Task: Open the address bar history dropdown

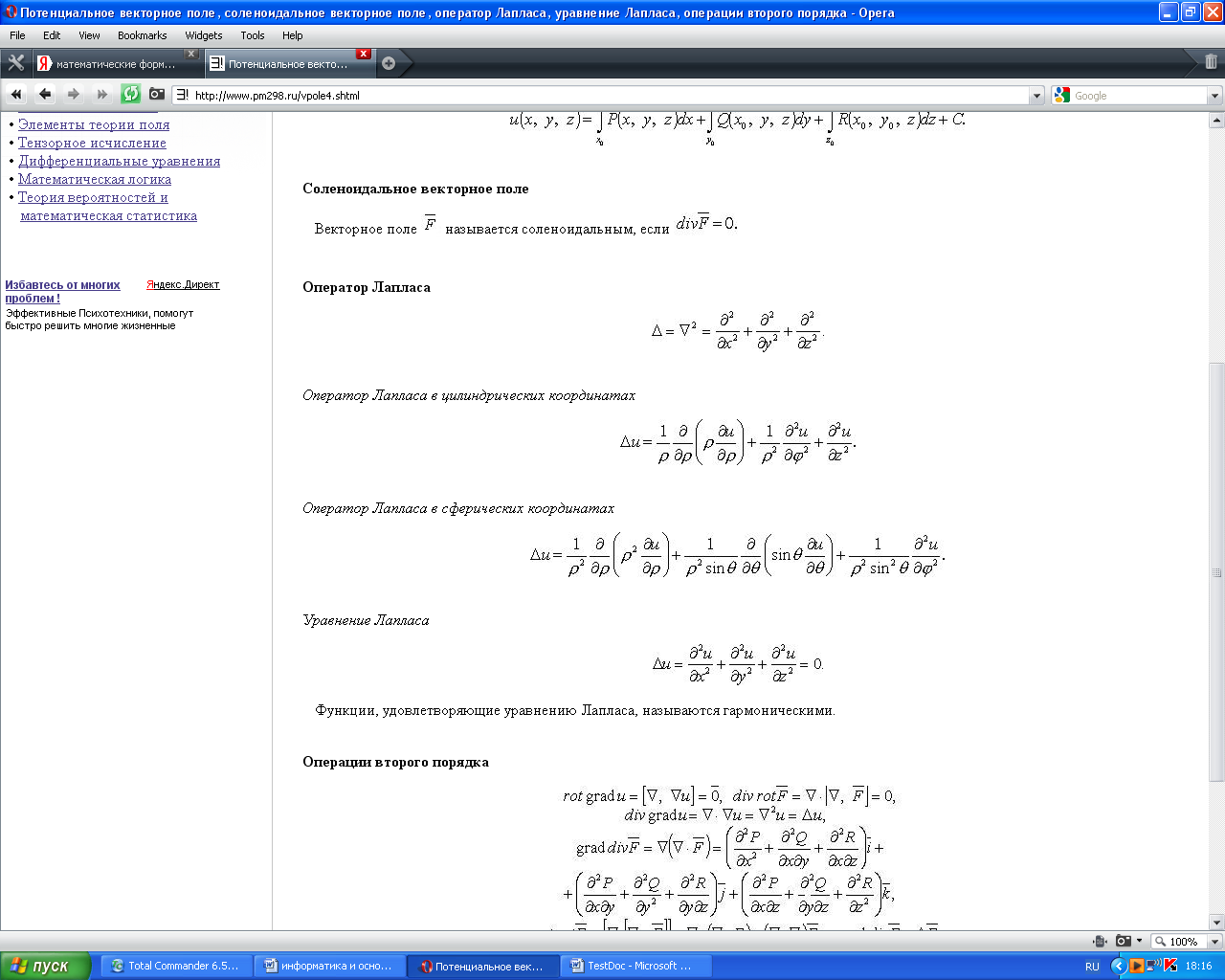Action: tap(1036, 96)
